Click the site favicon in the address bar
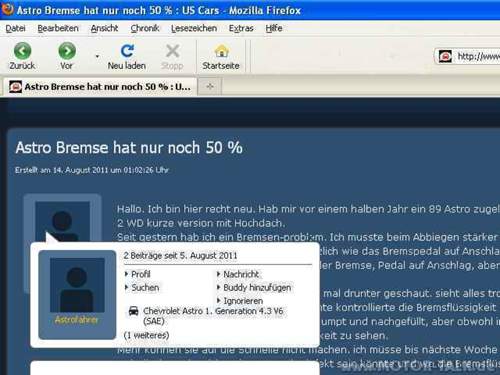 point(445,56)
